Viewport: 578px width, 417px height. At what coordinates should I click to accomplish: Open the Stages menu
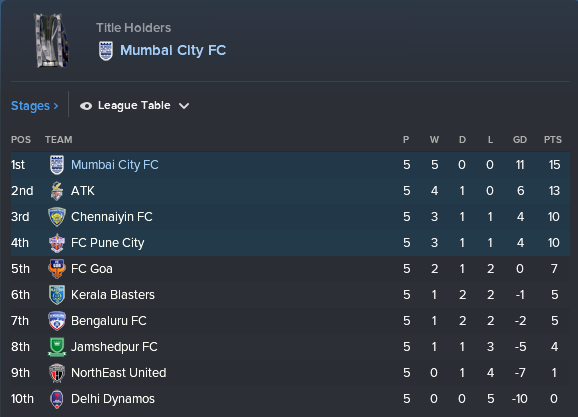[34, 106]
